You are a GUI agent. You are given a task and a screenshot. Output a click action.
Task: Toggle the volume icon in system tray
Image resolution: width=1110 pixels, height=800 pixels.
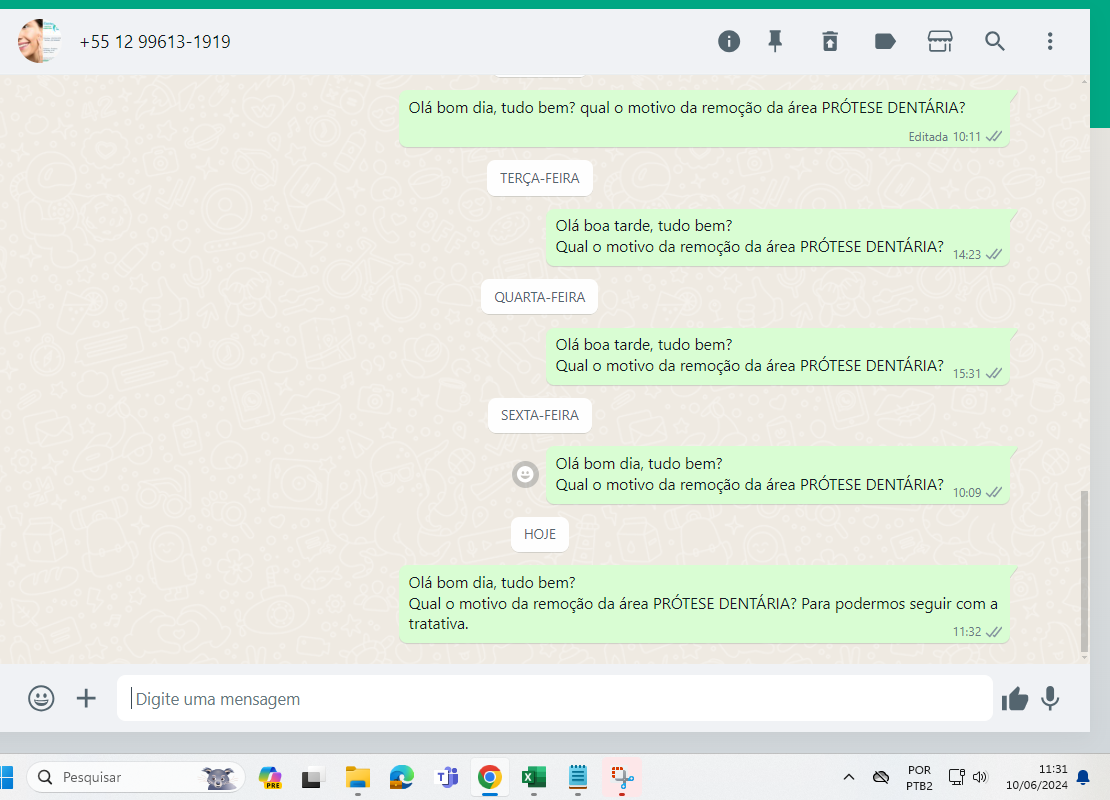[980, 777]
